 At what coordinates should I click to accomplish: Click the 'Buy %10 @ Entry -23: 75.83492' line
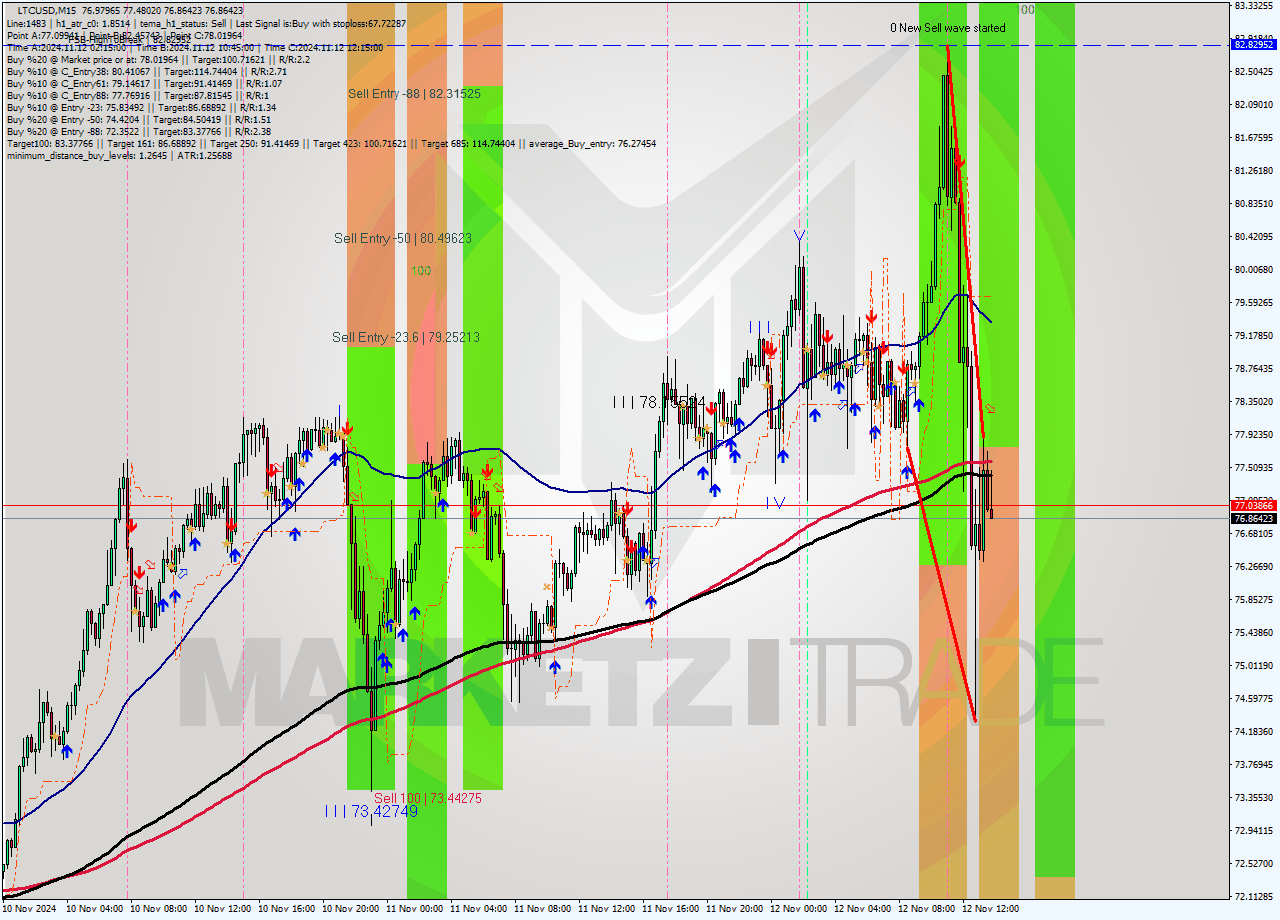(141, 107)
